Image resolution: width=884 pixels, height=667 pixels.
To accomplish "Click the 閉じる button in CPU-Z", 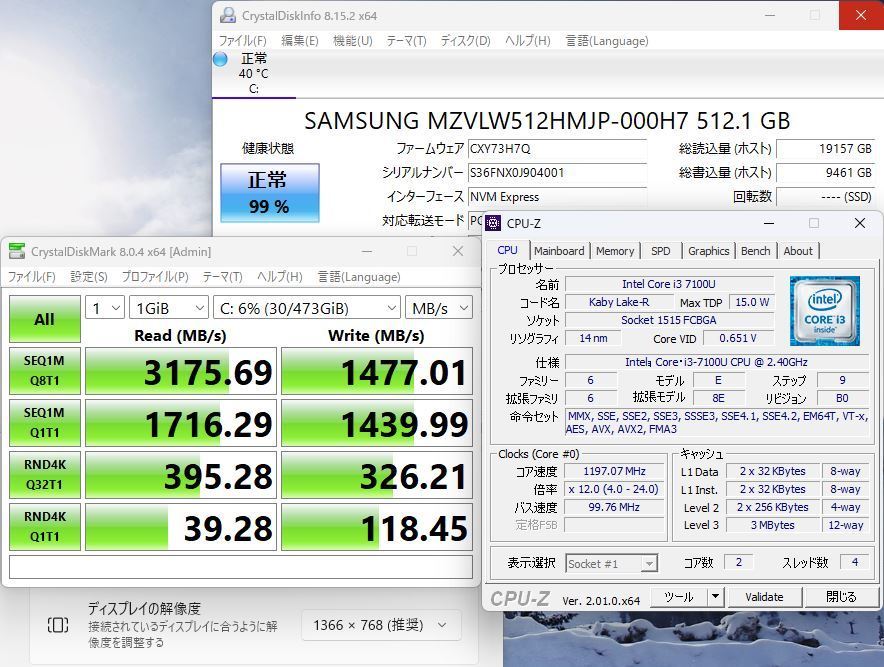I will (x=841, y=597).
